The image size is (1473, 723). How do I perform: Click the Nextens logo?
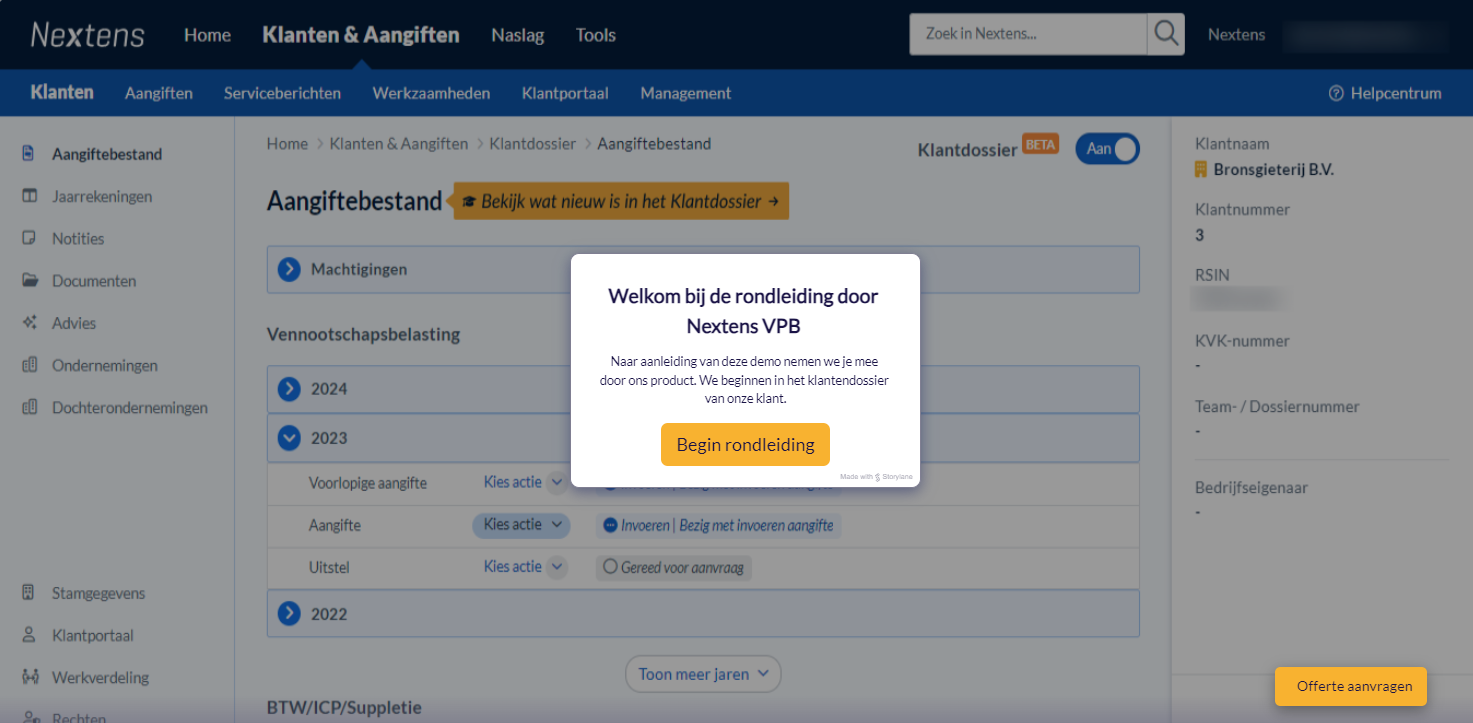click(88, 35)
